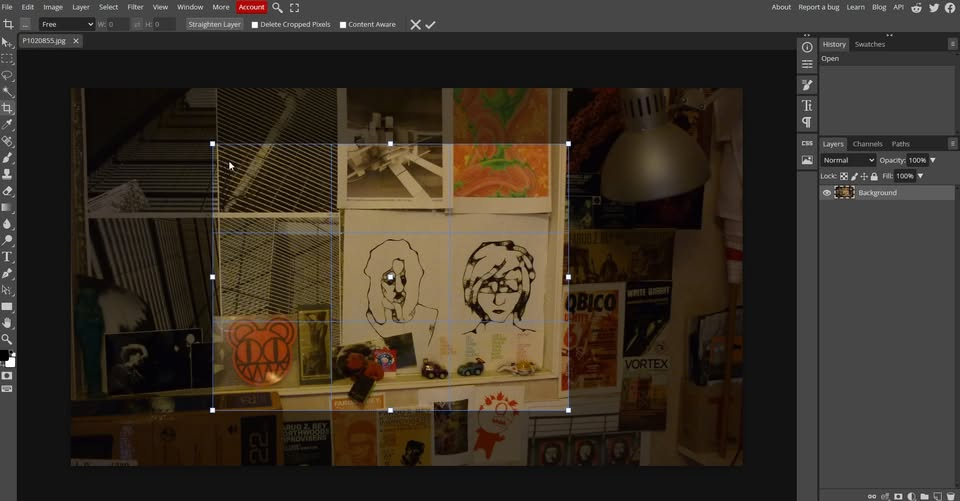Open the blend mode Normal dropdown
This screenshot has height=501, width=960.
tap(848, 160)
